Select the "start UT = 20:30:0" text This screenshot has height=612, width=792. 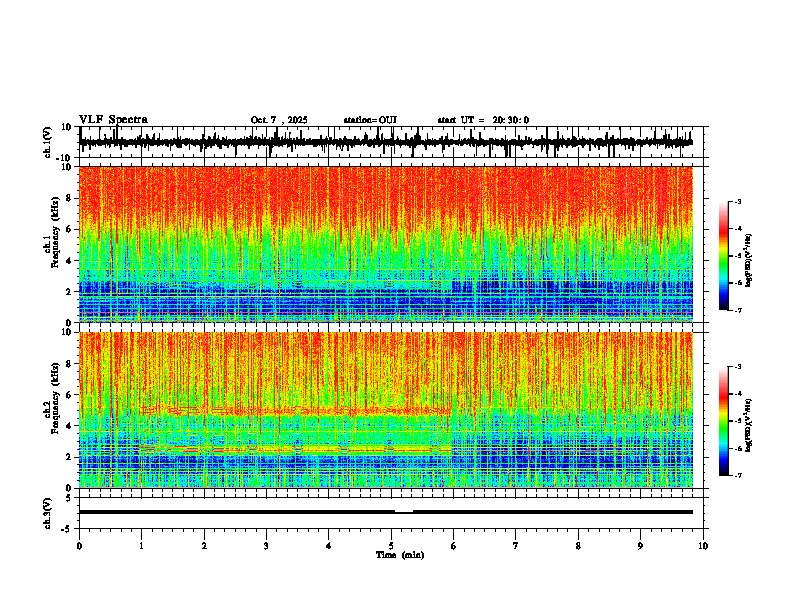[483, 120]
